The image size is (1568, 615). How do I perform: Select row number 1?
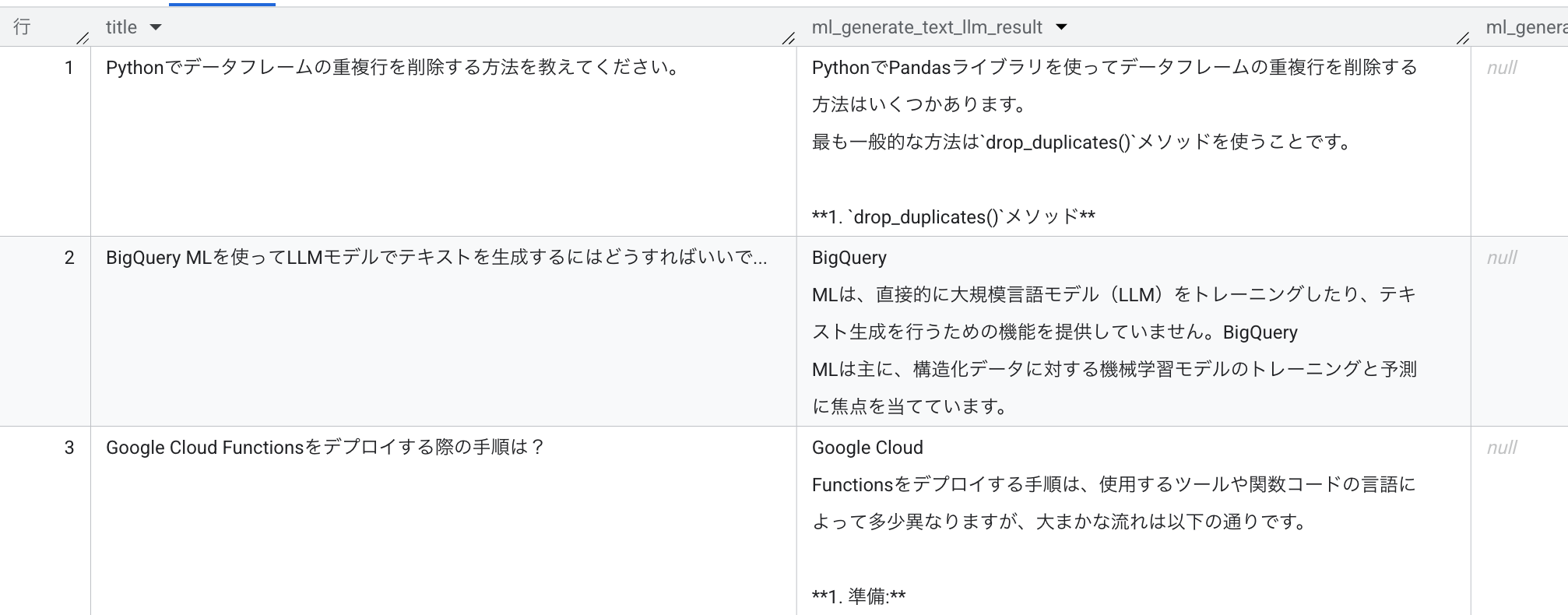coord(69,68)
